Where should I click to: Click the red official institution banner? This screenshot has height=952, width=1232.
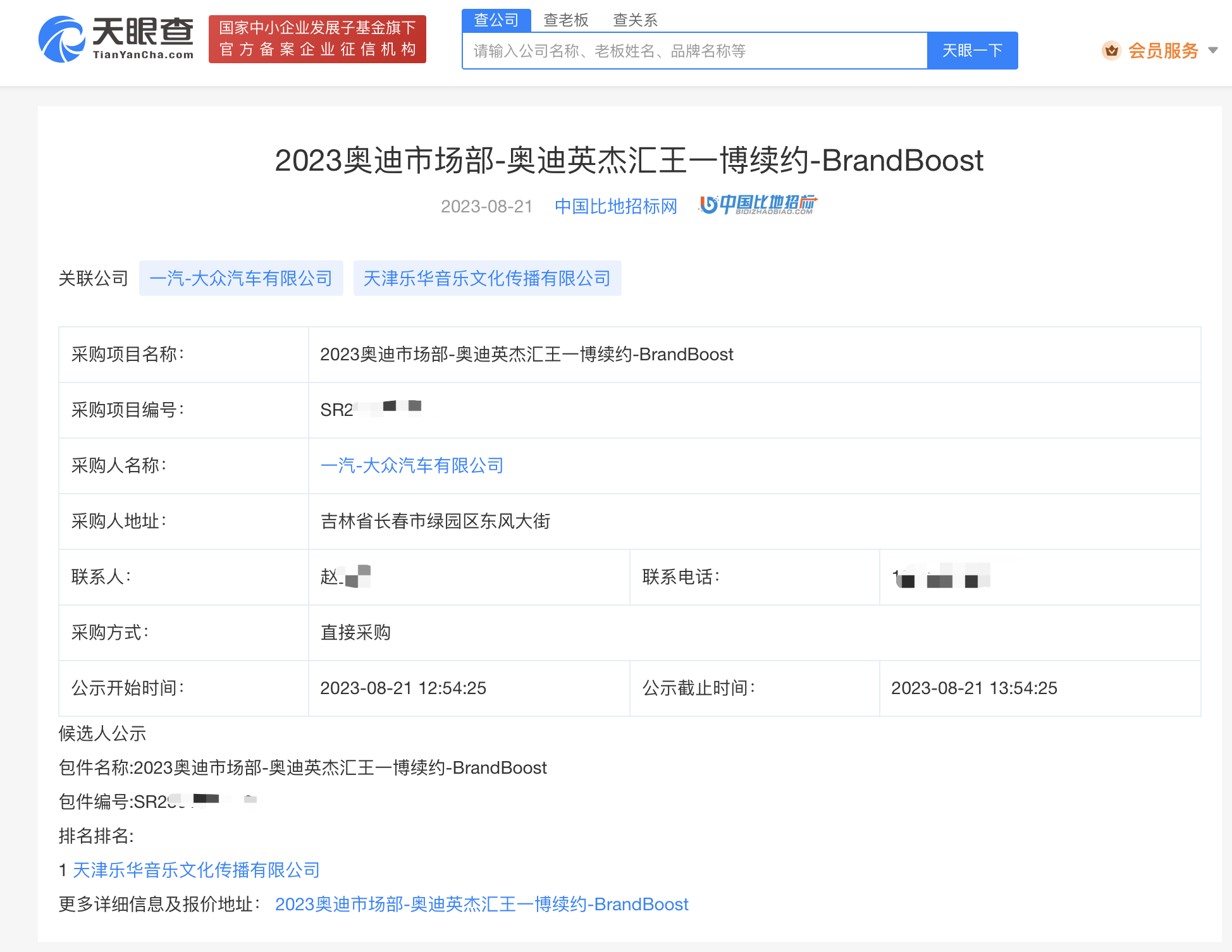pos(317,39)
